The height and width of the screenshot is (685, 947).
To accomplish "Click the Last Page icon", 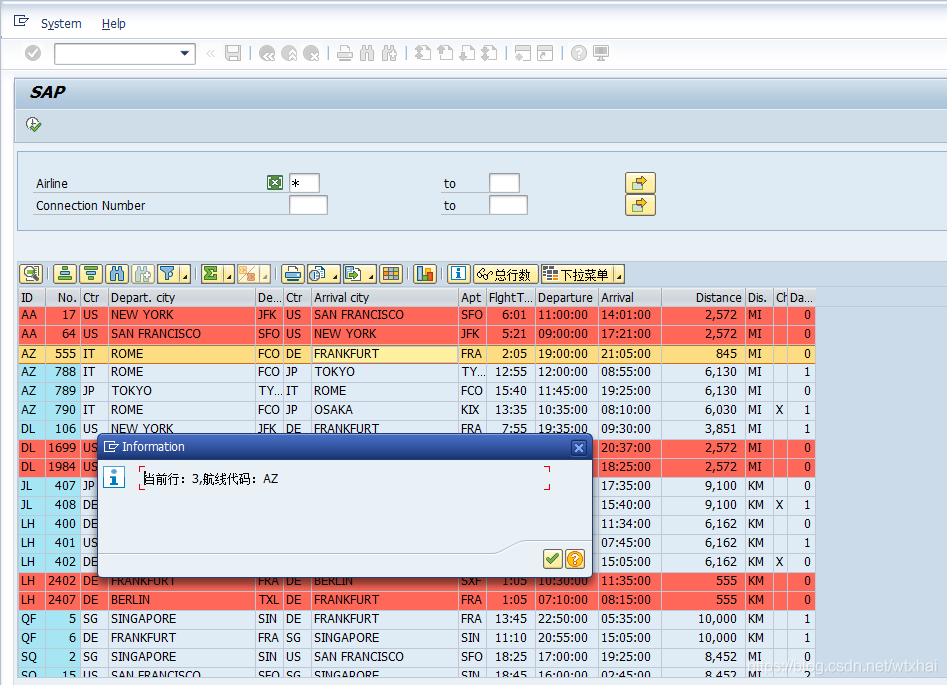I will (x=489, y=53).
